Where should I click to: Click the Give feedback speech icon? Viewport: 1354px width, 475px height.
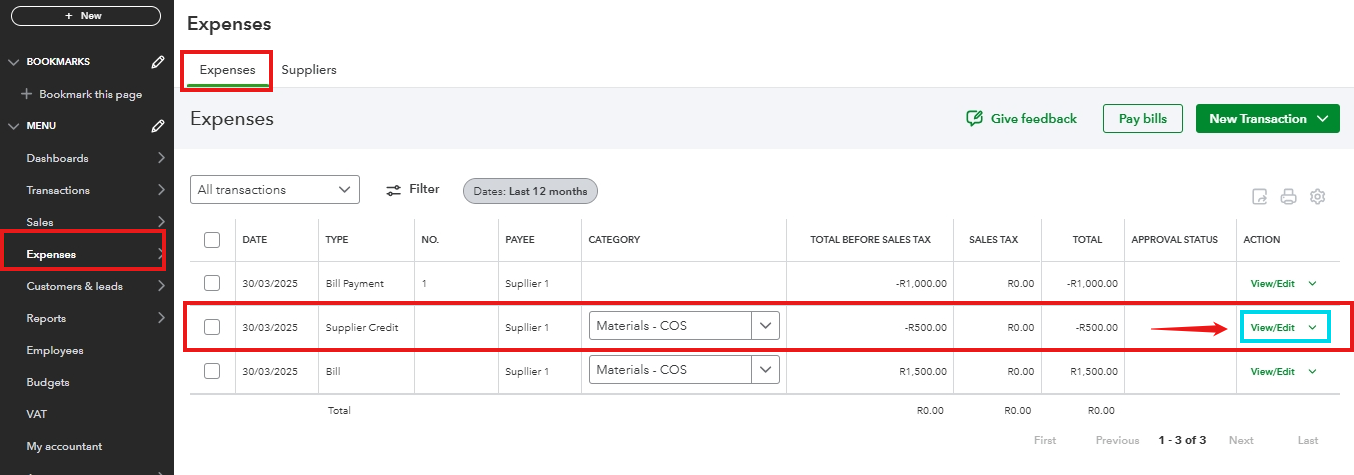tap(974, 119)
